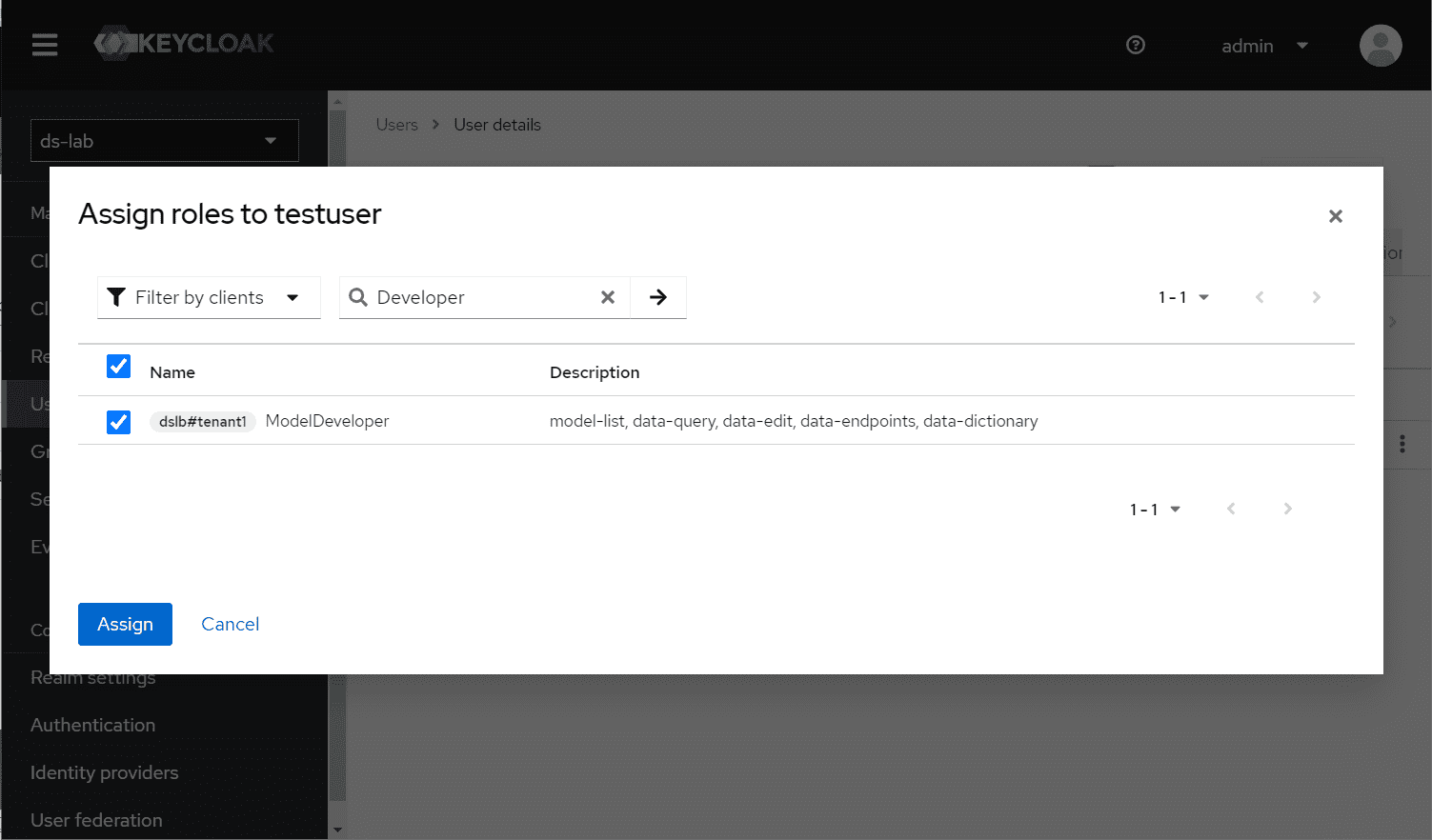Go to next page in top pagination
The height and width of the screenshot is (840, 1432).
point(1316,297)
